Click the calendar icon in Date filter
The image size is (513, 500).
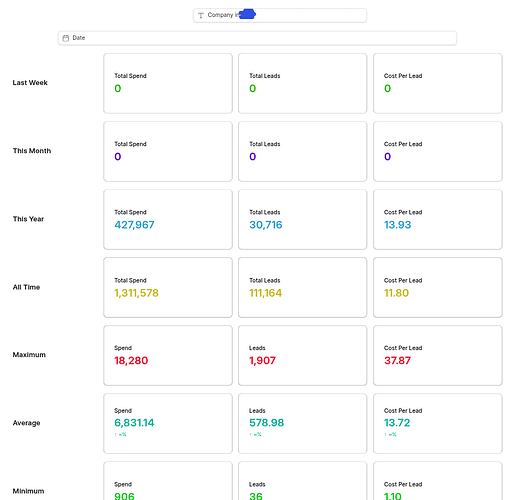[66, 38]
